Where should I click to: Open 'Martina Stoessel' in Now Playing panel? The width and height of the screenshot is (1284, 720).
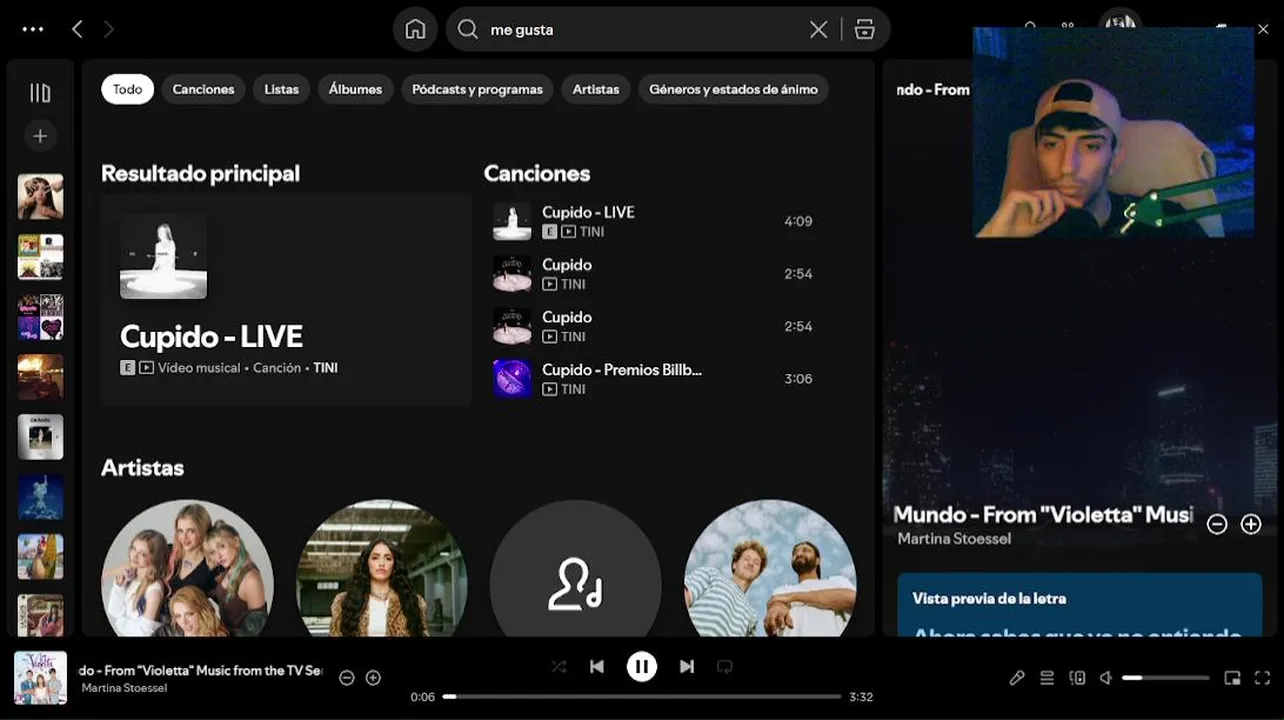tap(954, 539)
